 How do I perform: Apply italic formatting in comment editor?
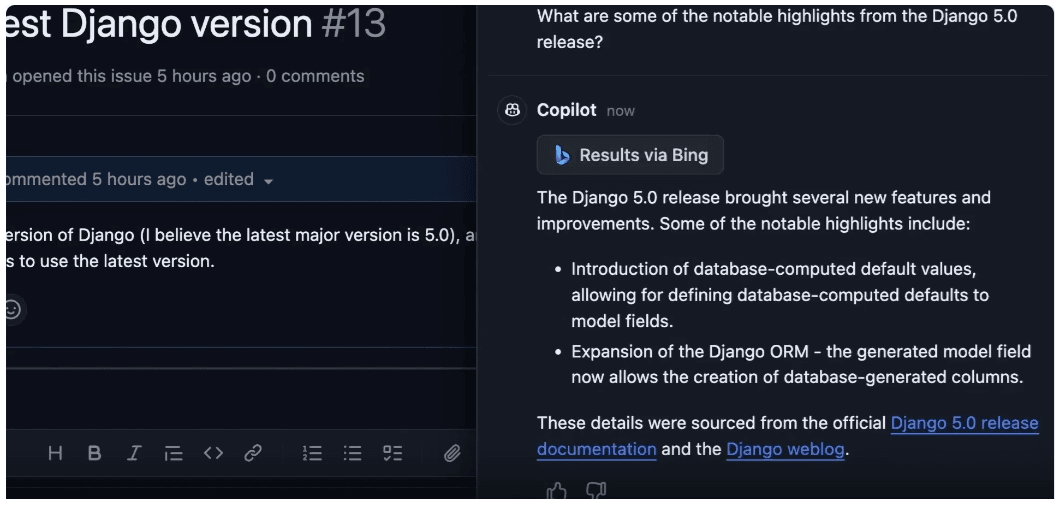pos(134,454)
